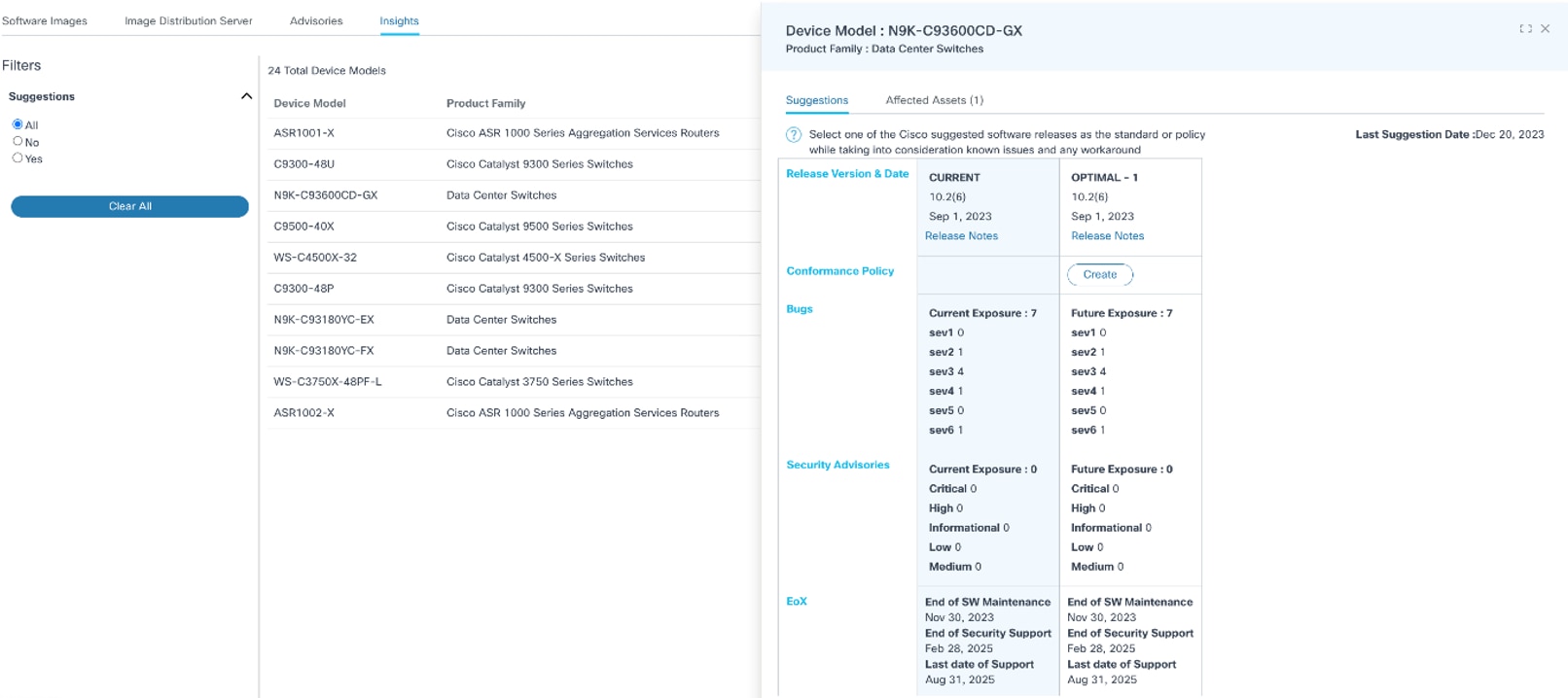
Task: Select the WS-C4500X-32 device row
Action: (514, 258)
